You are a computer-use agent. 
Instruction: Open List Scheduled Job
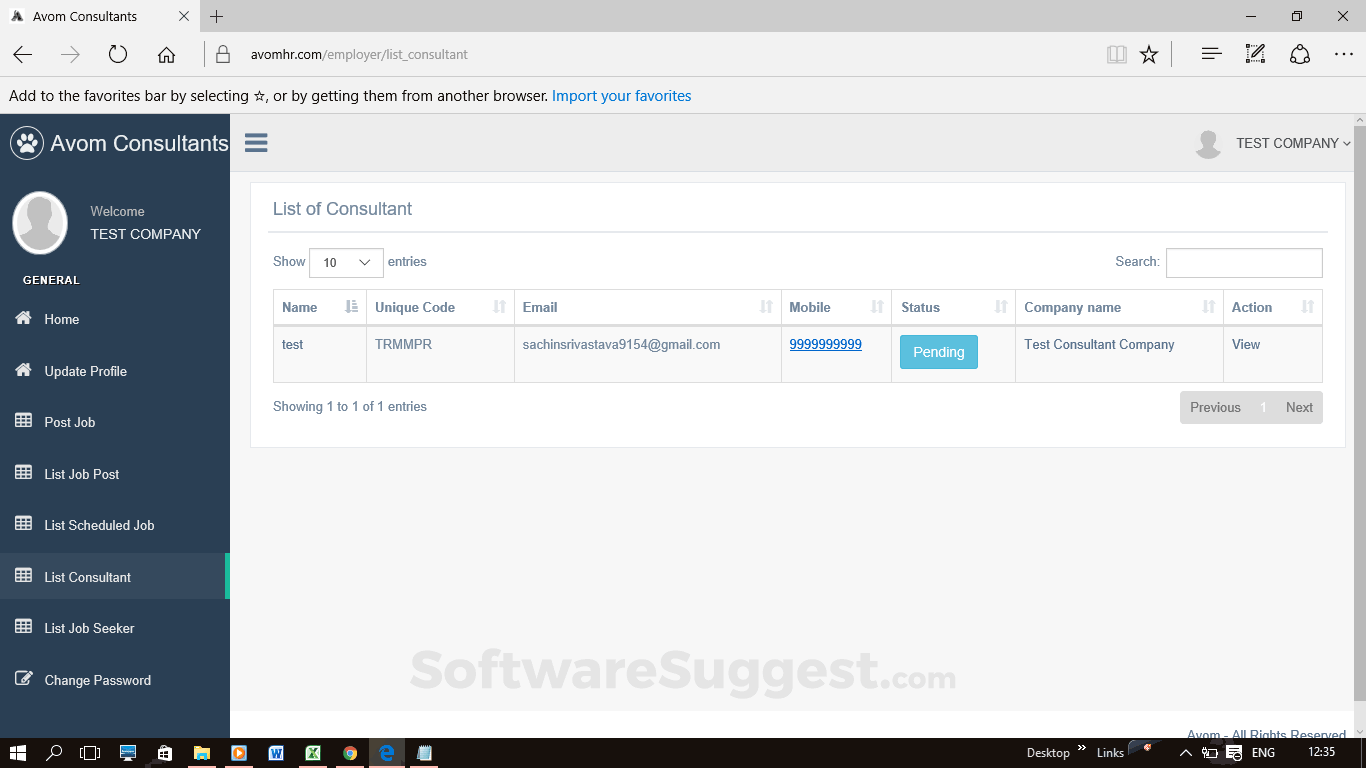98,525
